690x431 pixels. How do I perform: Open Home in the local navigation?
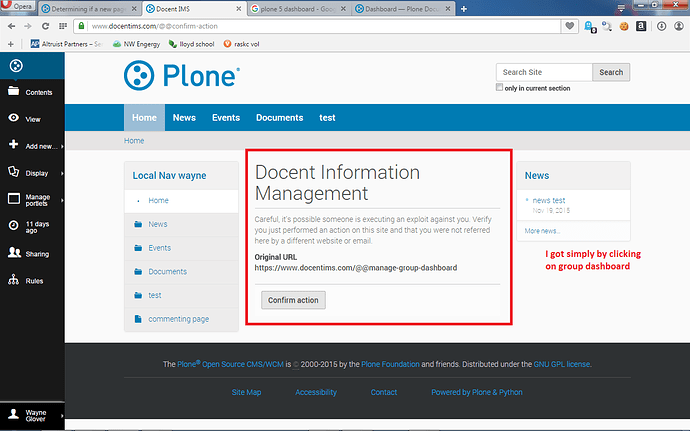[x=158, y=200]
